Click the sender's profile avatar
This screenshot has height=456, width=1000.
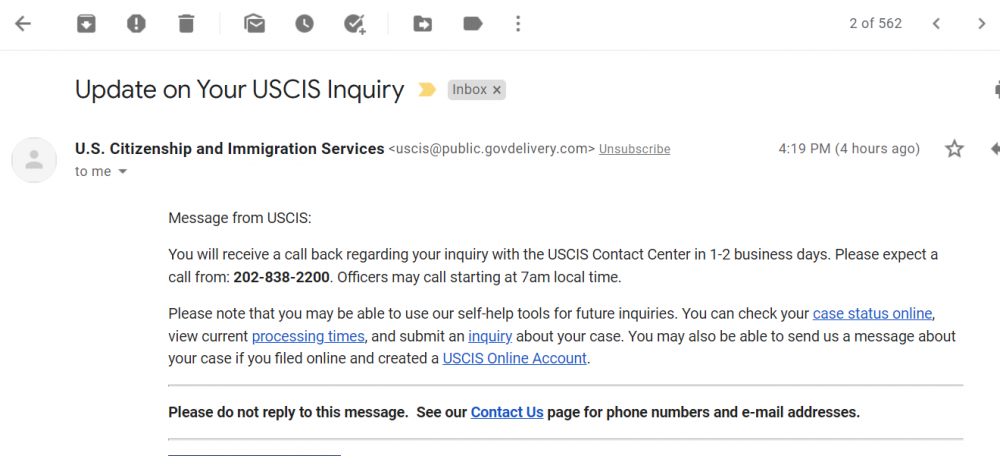tap(34, 160)
